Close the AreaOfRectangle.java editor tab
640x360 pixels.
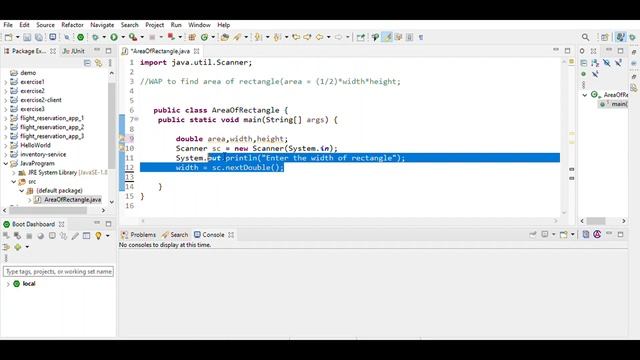pos(197,51)
